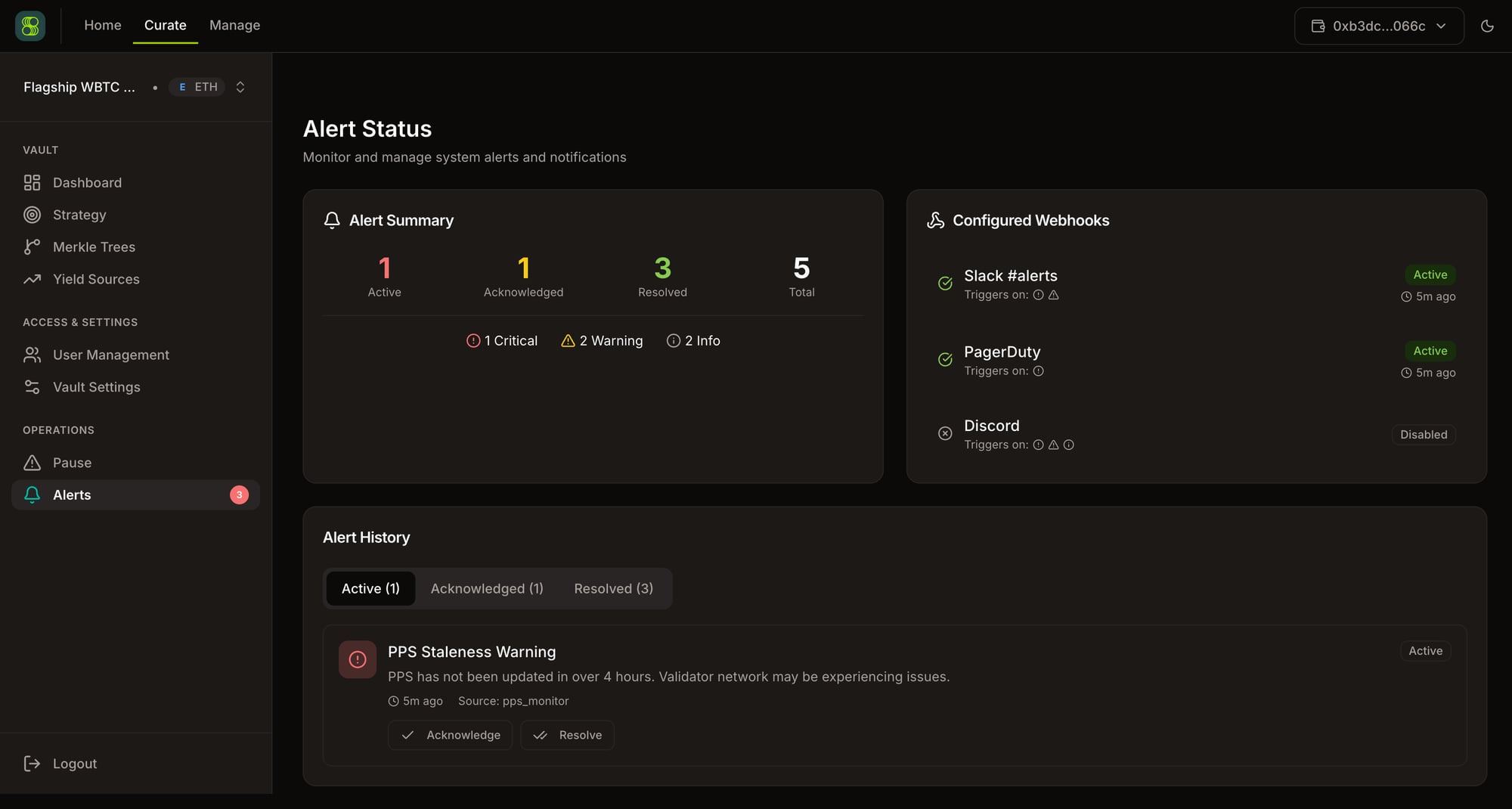This screenshot has width=1512, height=809.
Task: Click the Pause warning triangle icon
Action: point(32,462)
